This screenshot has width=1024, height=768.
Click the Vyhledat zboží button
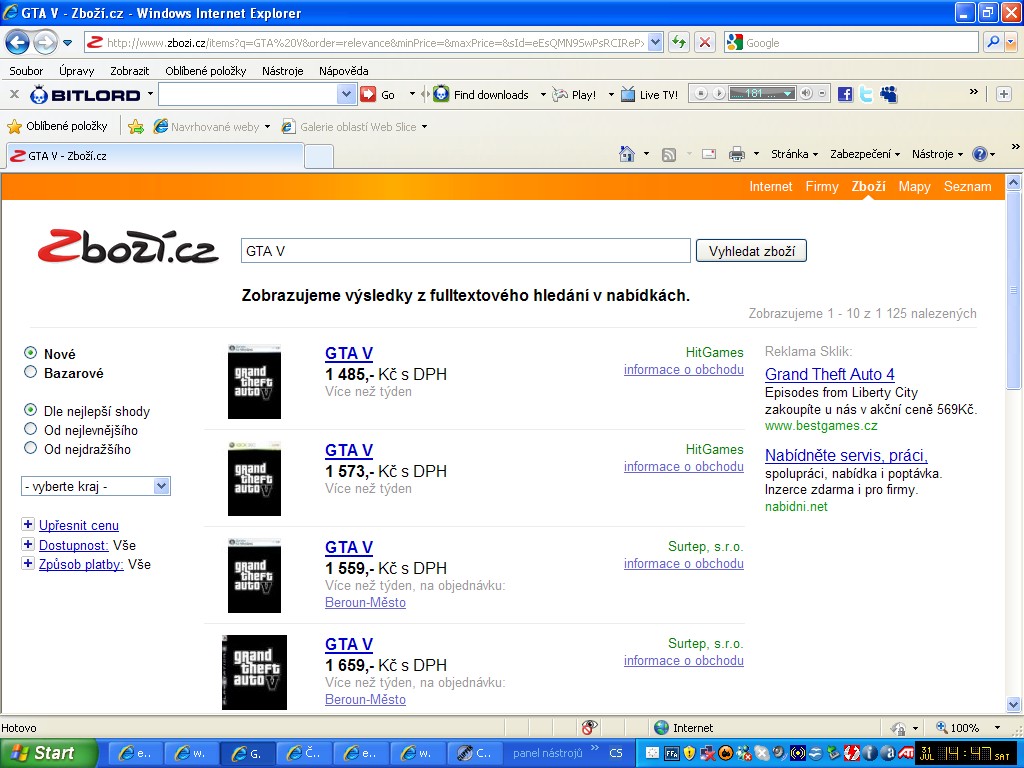(x=751, y=251)
